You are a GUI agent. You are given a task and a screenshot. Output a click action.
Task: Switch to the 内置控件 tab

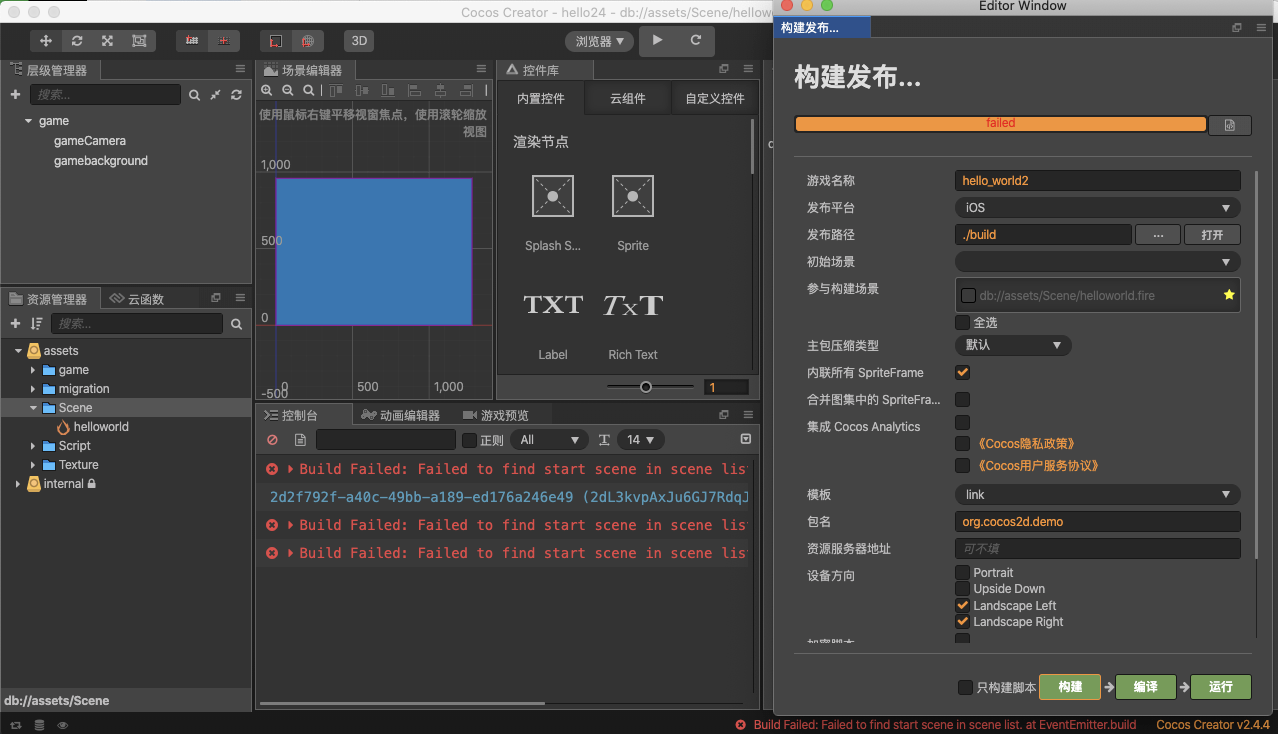pyautogui.click(x=541, y=99)
